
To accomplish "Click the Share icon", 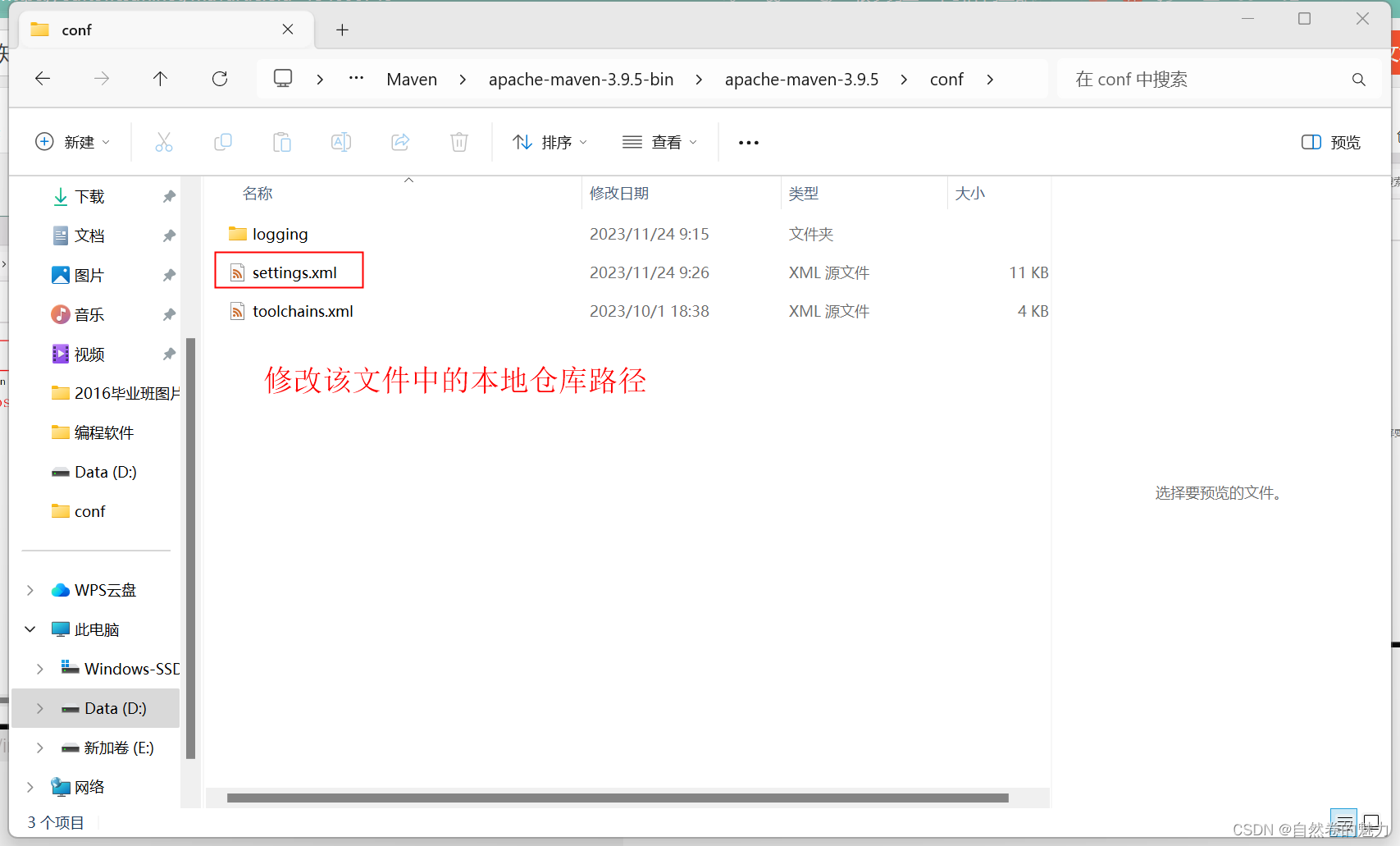I will coord(400,142).
